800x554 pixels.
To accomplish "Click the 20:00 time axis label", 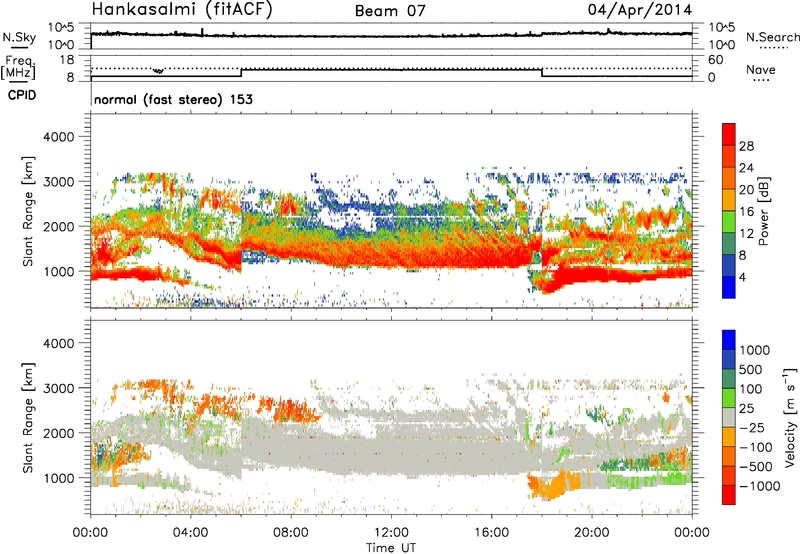I will point(591,533).
